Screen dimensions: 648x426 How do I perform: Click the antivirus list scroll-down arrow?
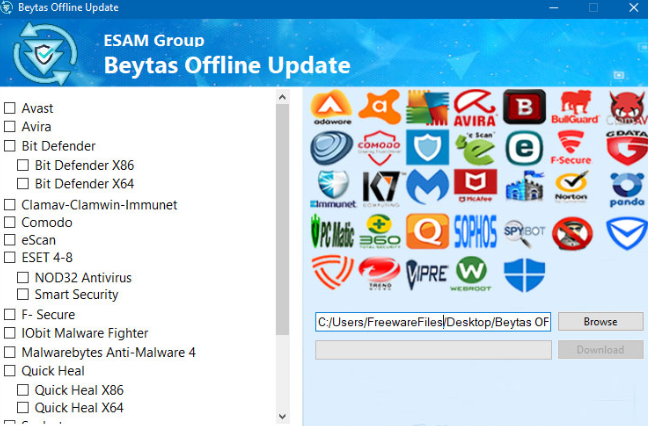(282, 416)
